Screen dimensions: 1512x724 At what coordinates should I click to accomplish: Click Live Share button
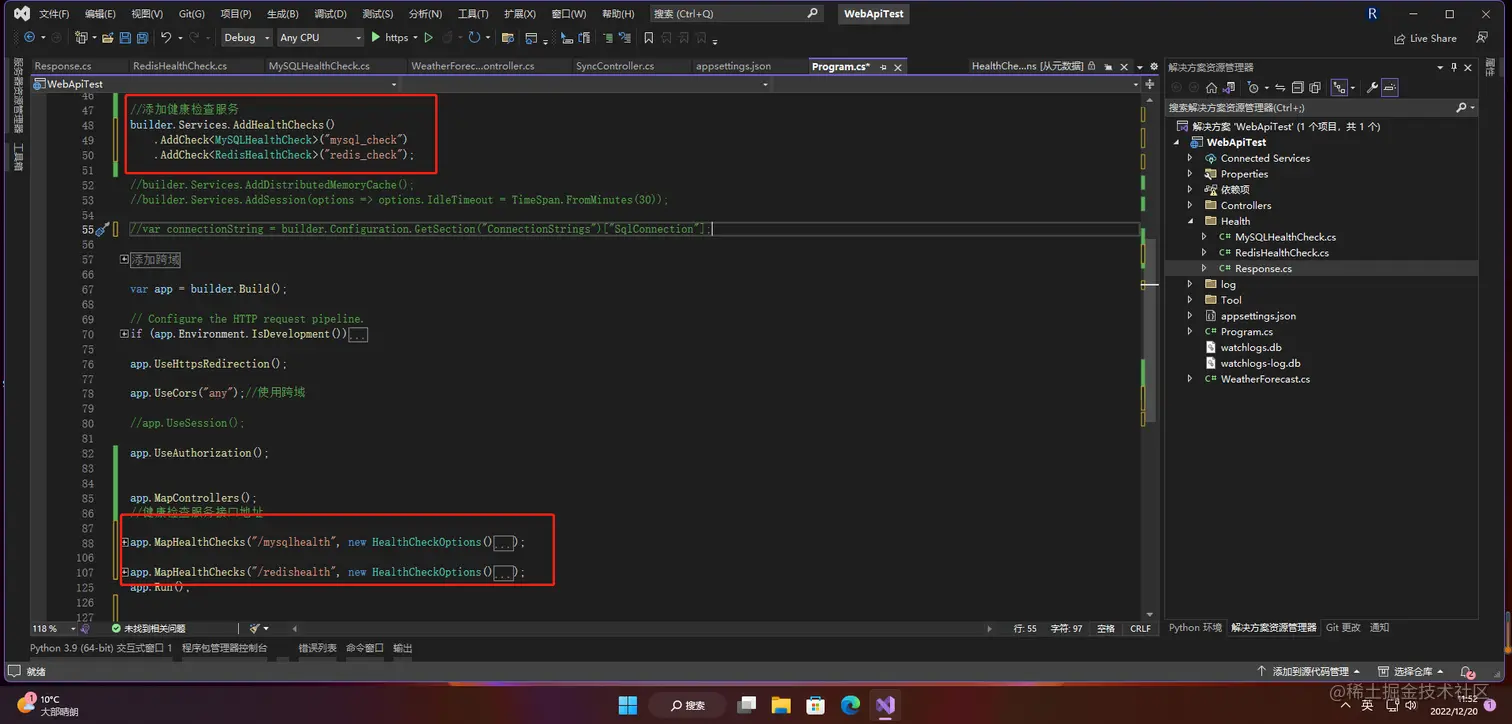point(1425,38)
